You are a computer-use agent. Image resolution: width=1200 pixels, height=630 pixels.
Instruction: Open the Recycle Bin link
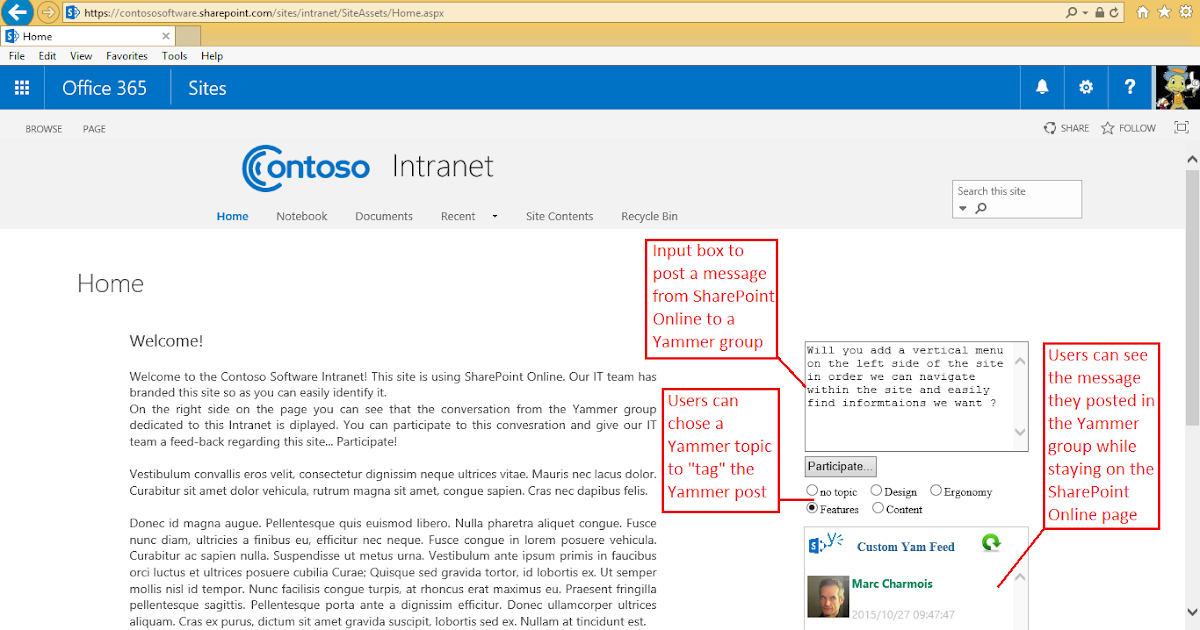(x=649, y=216)
